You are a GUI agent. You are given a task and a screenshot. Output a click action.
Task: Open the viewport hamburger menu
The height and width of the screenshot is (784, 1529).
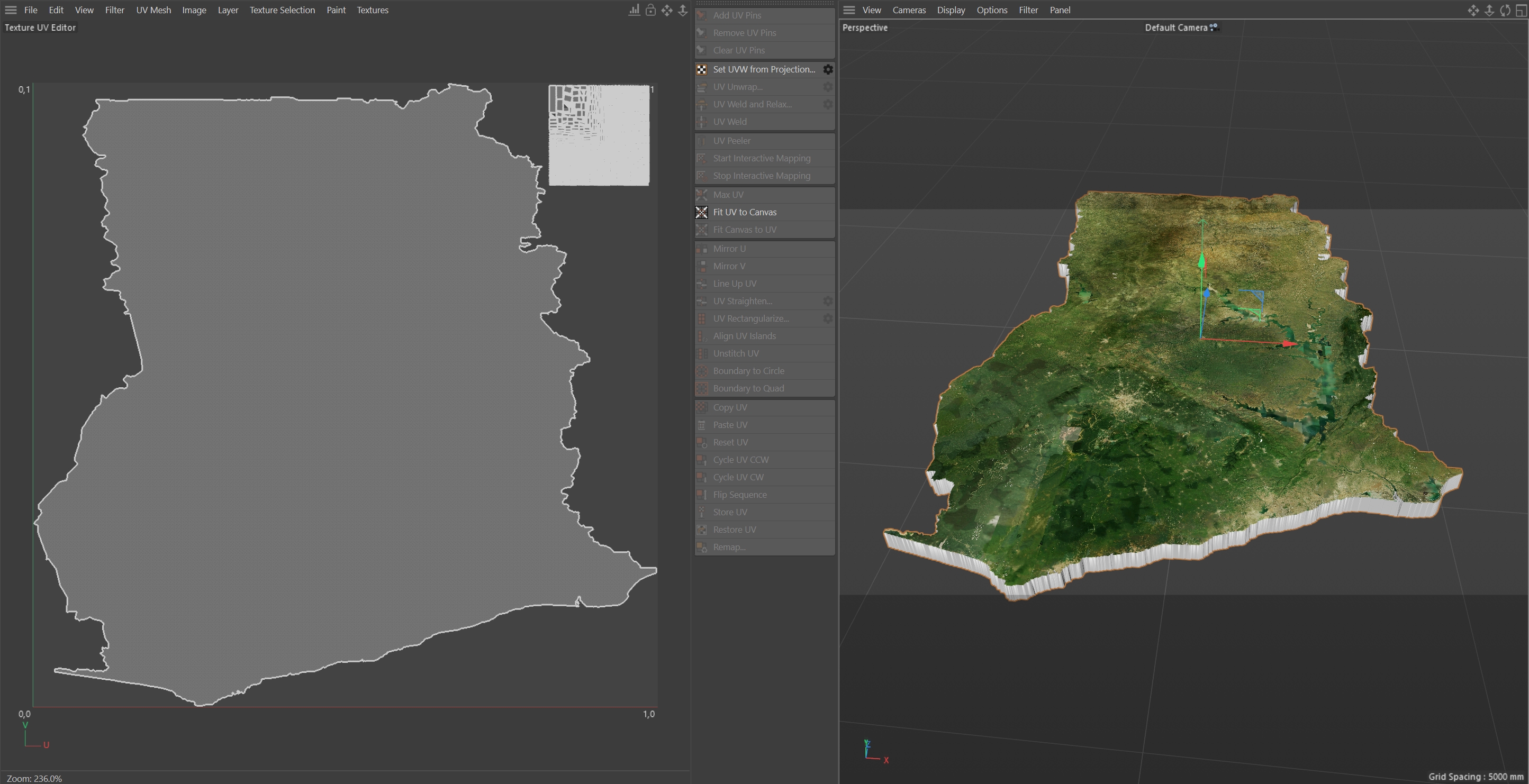[849, 10]
